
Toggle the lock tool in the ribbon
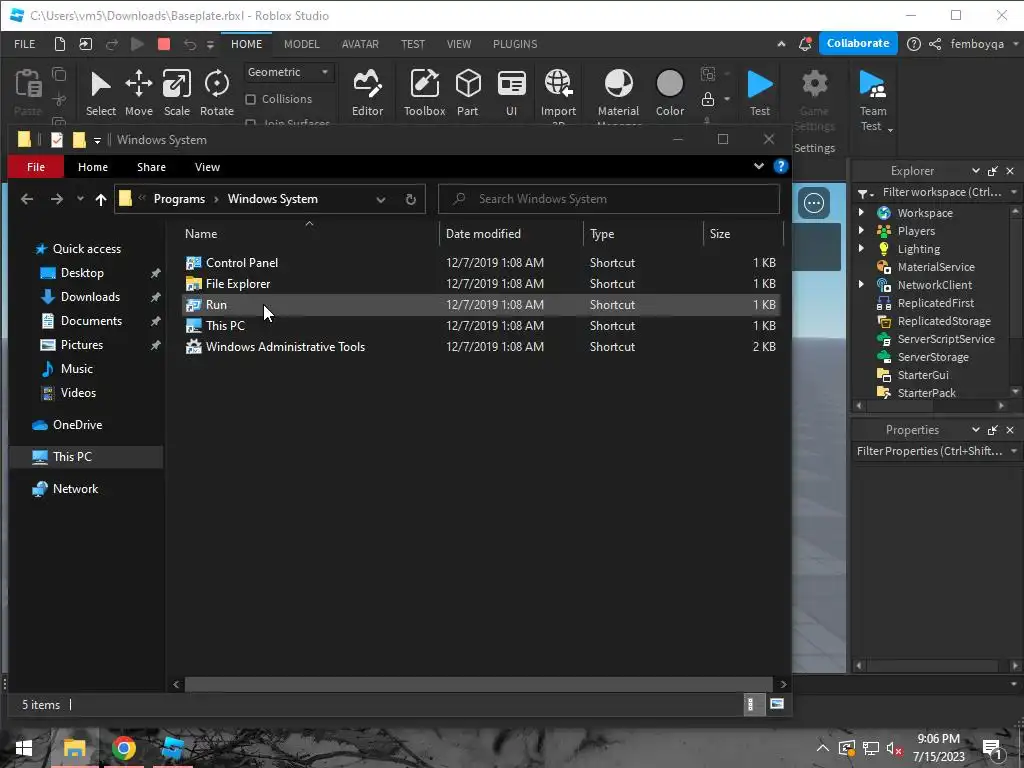click(708, 99)
